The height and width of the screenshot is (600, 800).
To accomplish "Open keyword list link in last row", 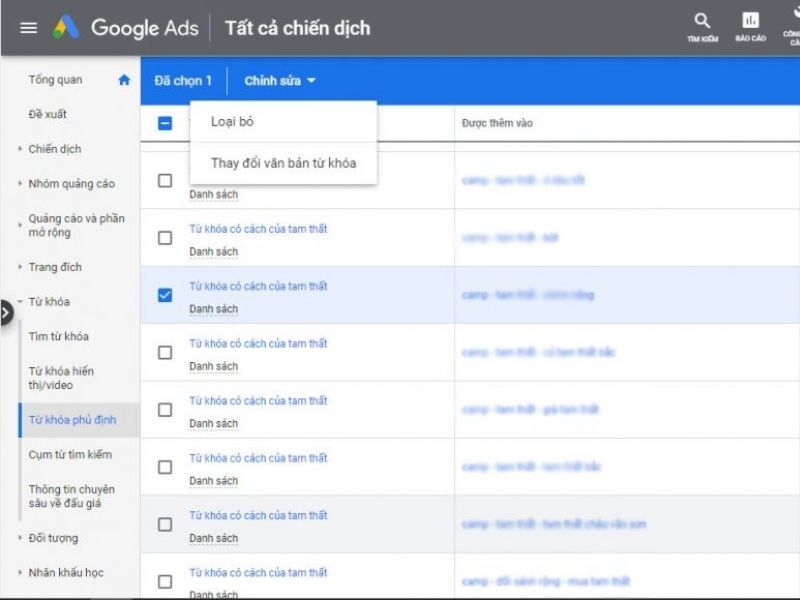I will tap(258, 573).
